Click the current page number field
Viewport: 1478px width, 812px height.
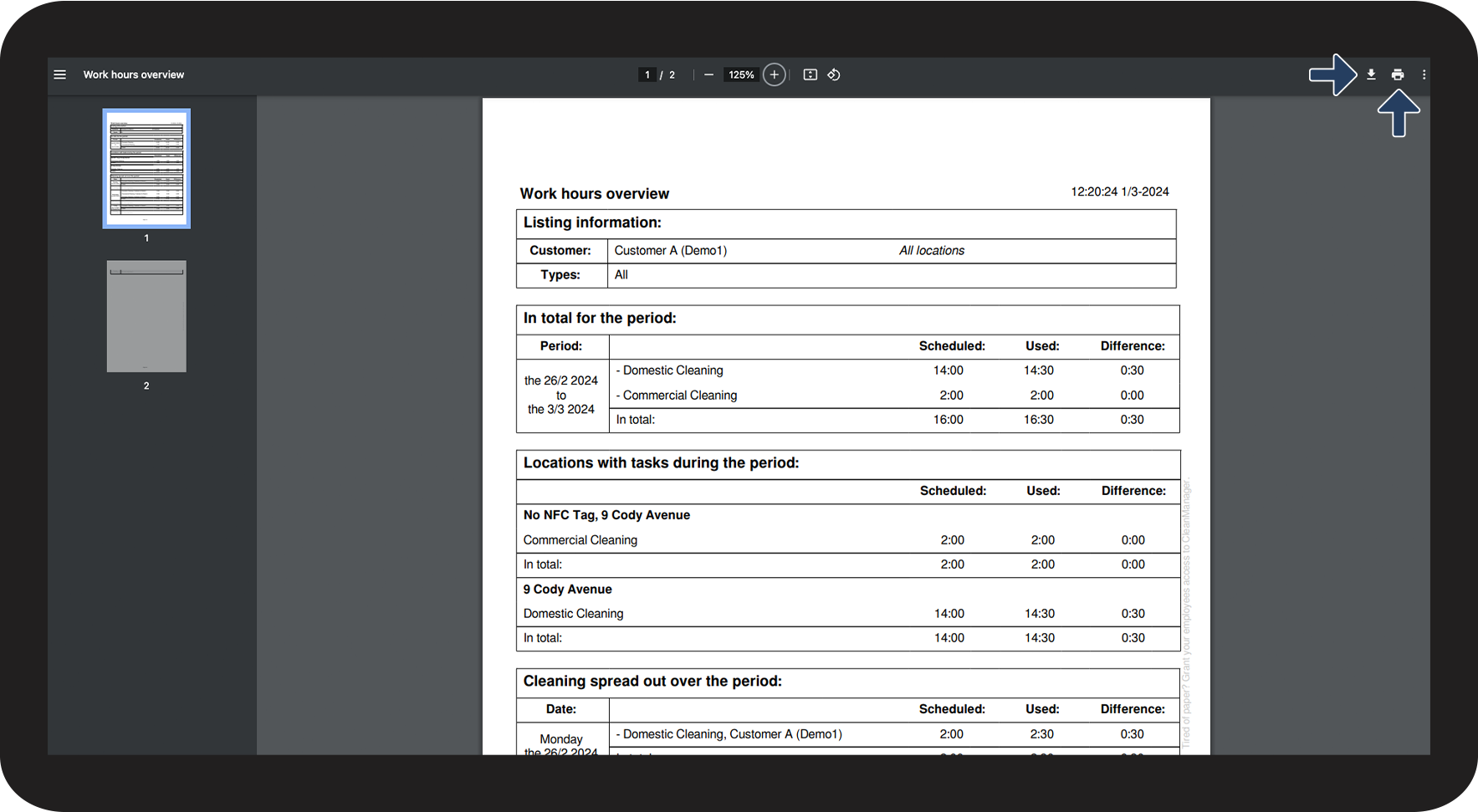click(647, 74)
